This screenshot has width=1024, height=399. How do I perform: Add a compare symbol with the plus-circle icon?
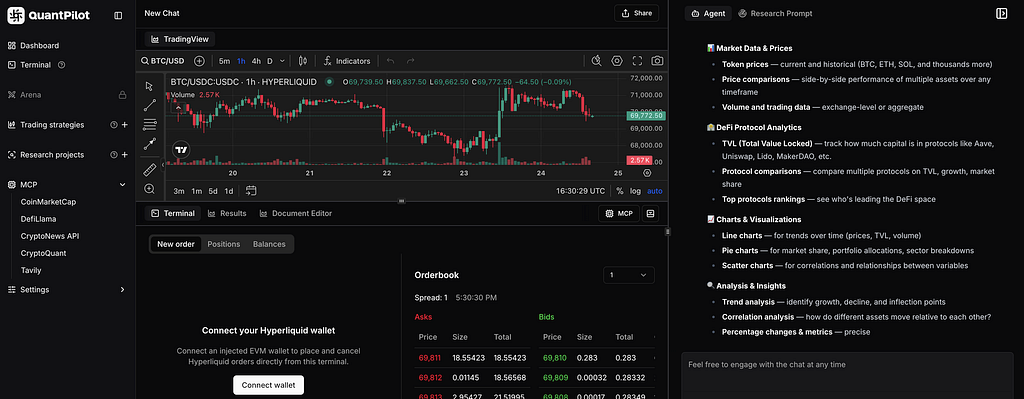[x=199, y=61]
